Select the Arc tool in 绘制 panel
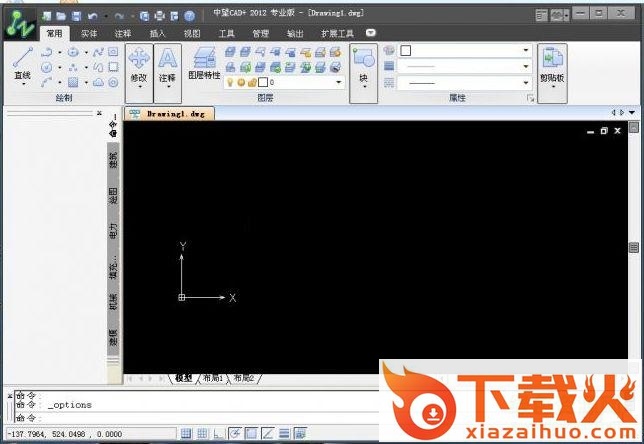 [46, 82]
